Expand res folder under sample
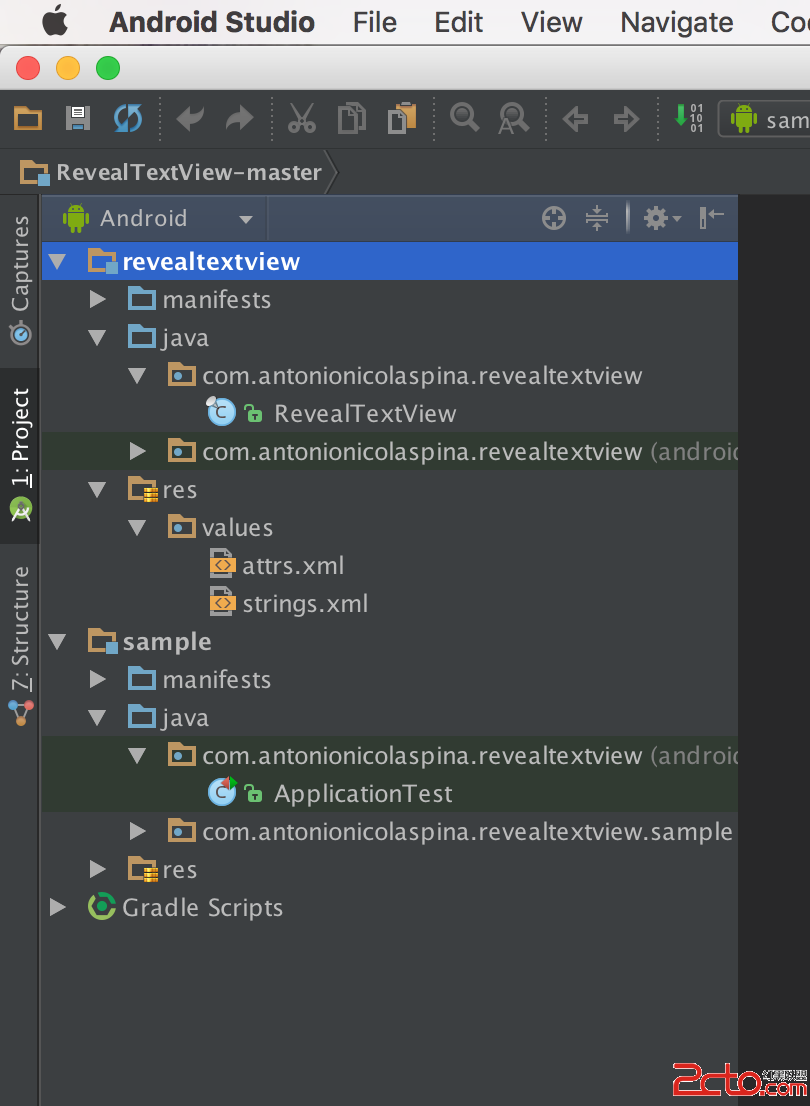This screenshot has width=810, height=1106. coord(97,869)
